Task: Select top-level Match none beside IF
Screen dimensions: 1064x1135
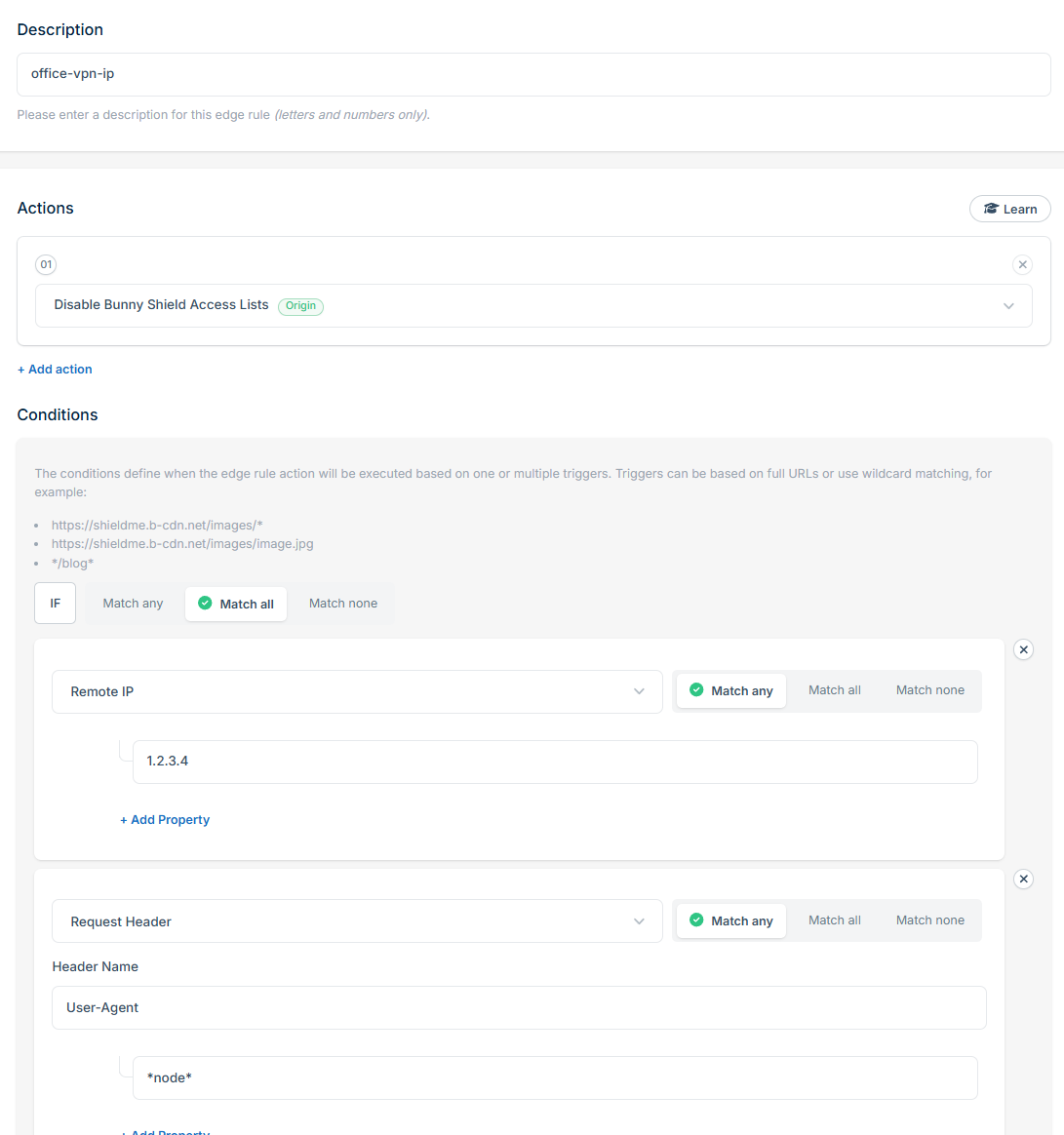Action: [x=343, y=604]
